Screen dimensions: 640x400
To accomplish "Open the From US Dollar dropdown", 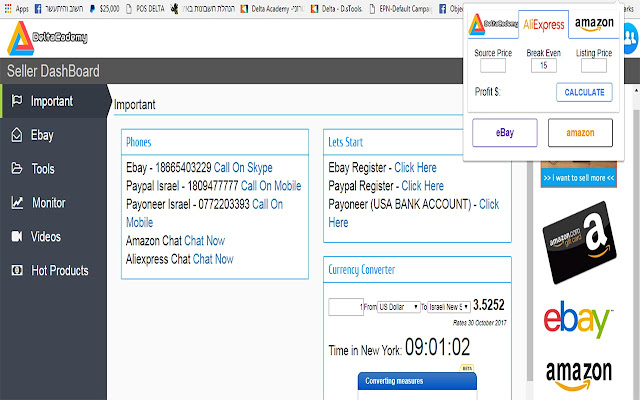I will (398, 307).
